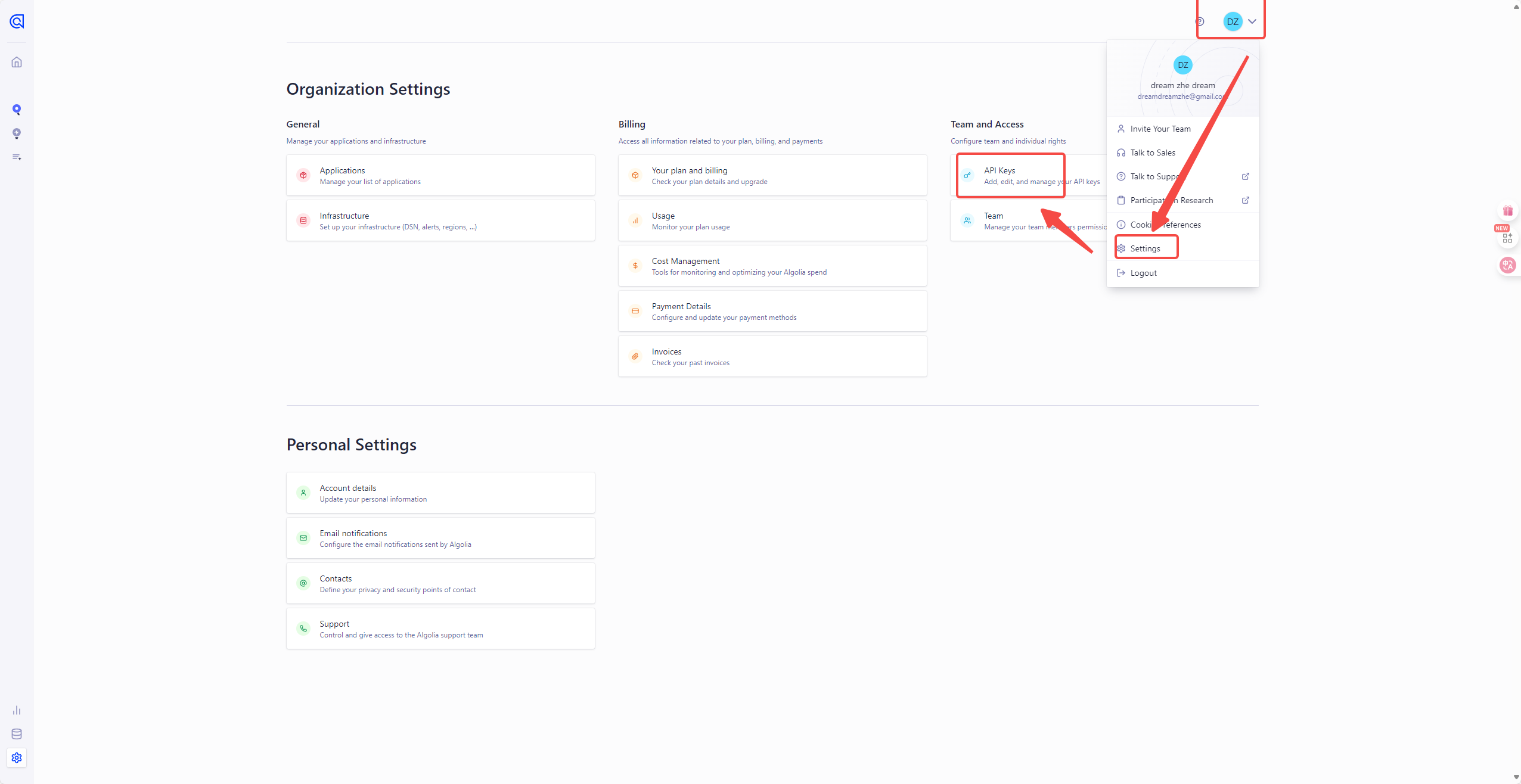Click the translate icon on right edge
1521x784 pixels.
tap(1507, 265)
